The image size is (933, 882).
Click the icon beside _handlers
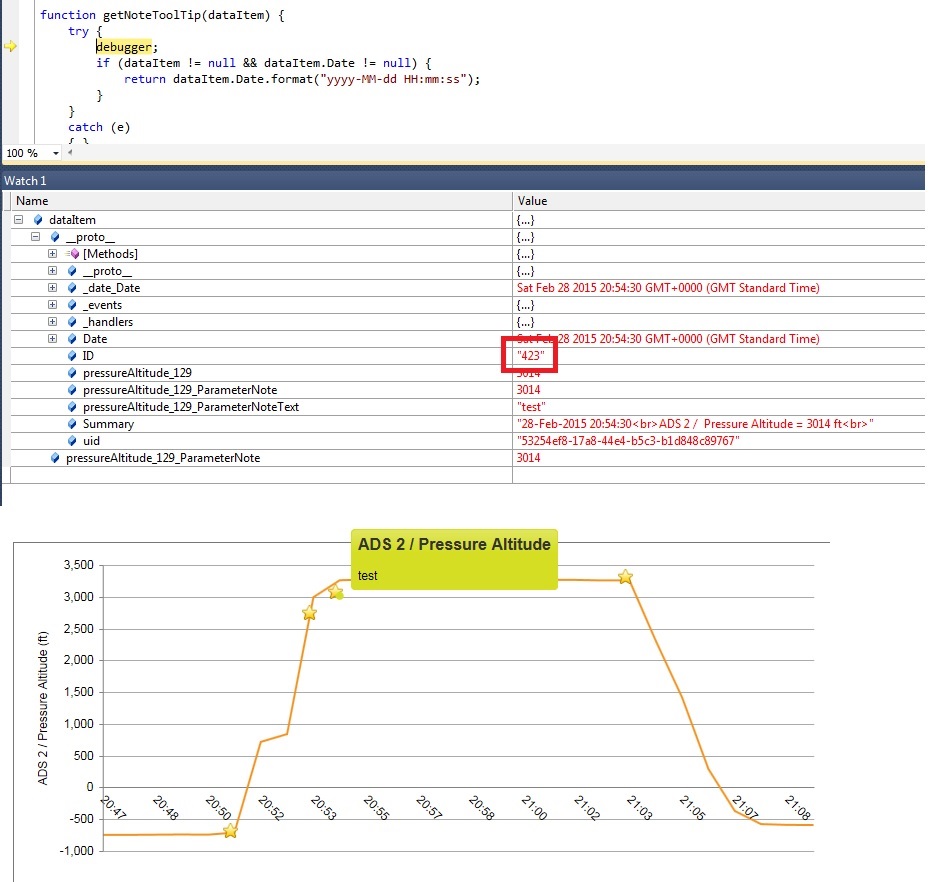(72, 322)
